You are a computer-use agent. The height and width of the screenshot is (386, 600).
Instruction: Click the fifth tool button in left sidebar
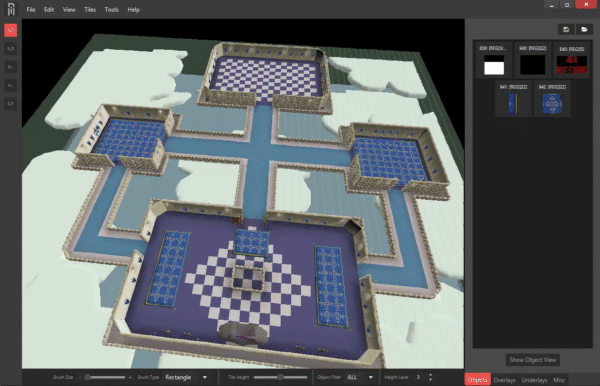11,104
